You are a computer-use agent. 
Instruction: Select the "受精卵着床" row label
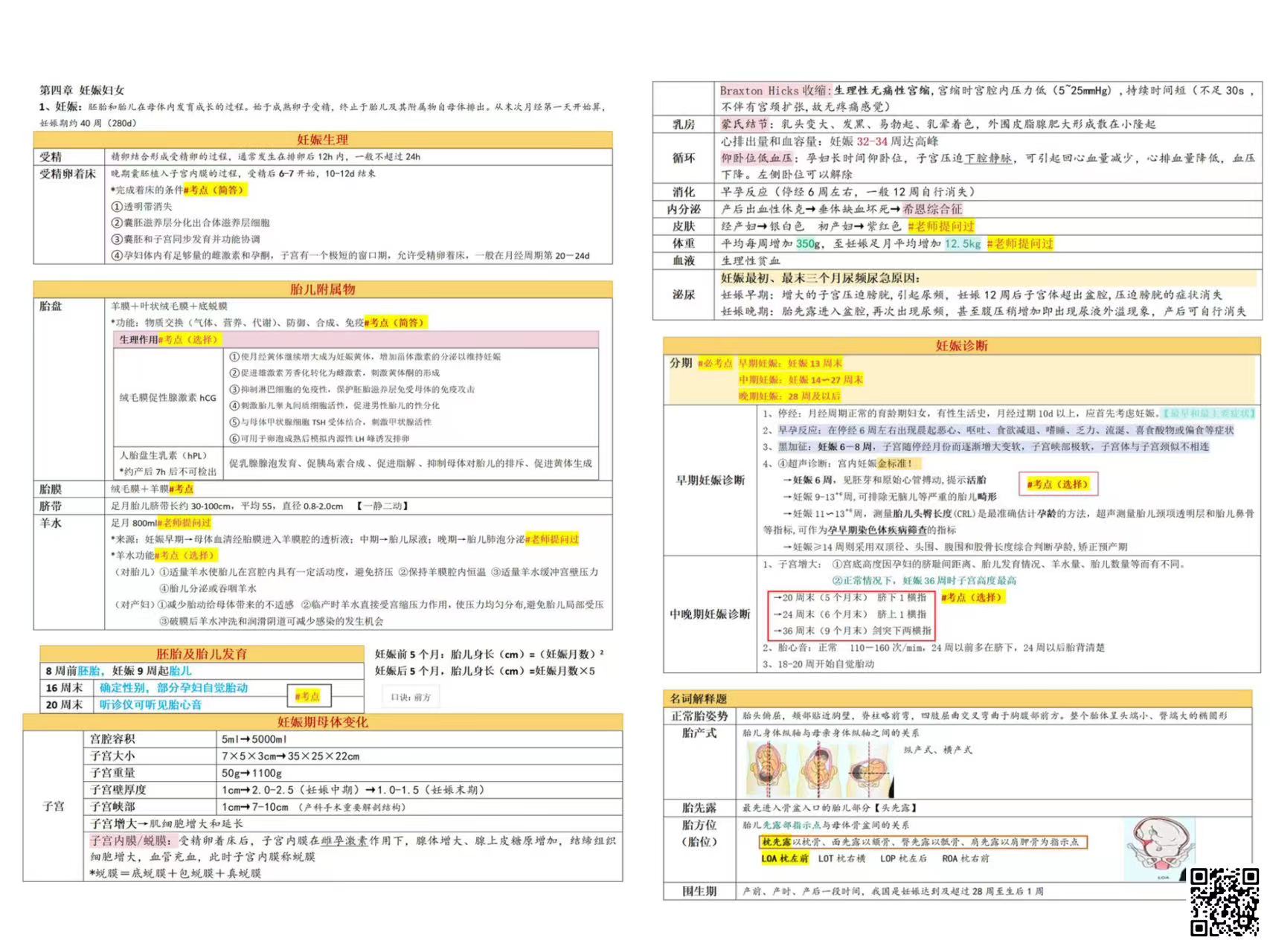[x=68, y=173]
